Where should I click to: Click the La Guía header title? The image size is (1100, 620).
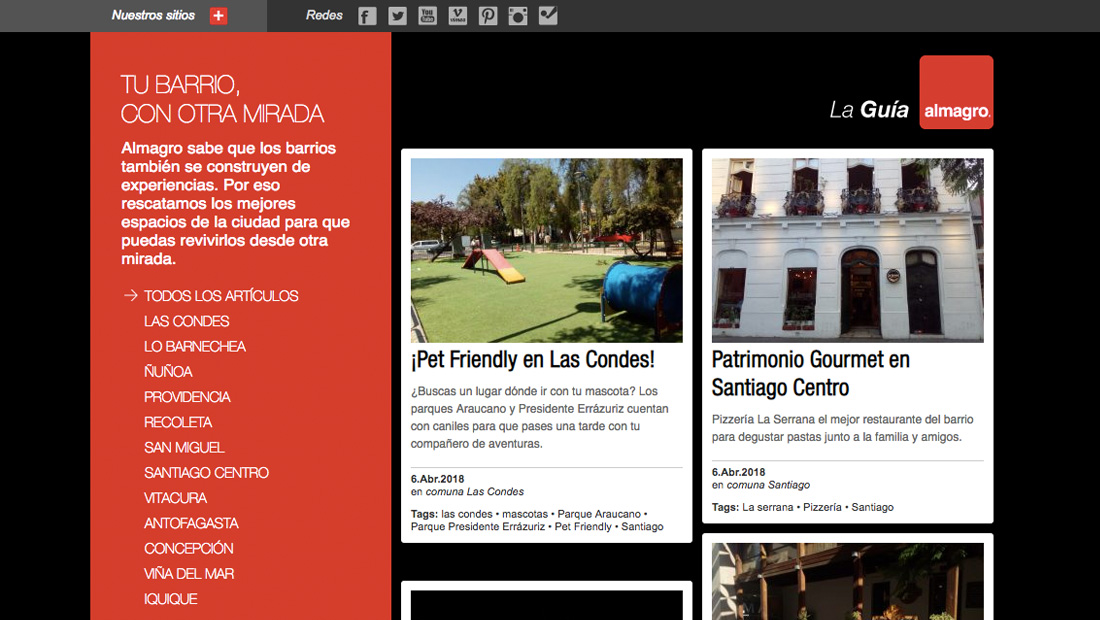pyautogui.click(x=869, y=109)
